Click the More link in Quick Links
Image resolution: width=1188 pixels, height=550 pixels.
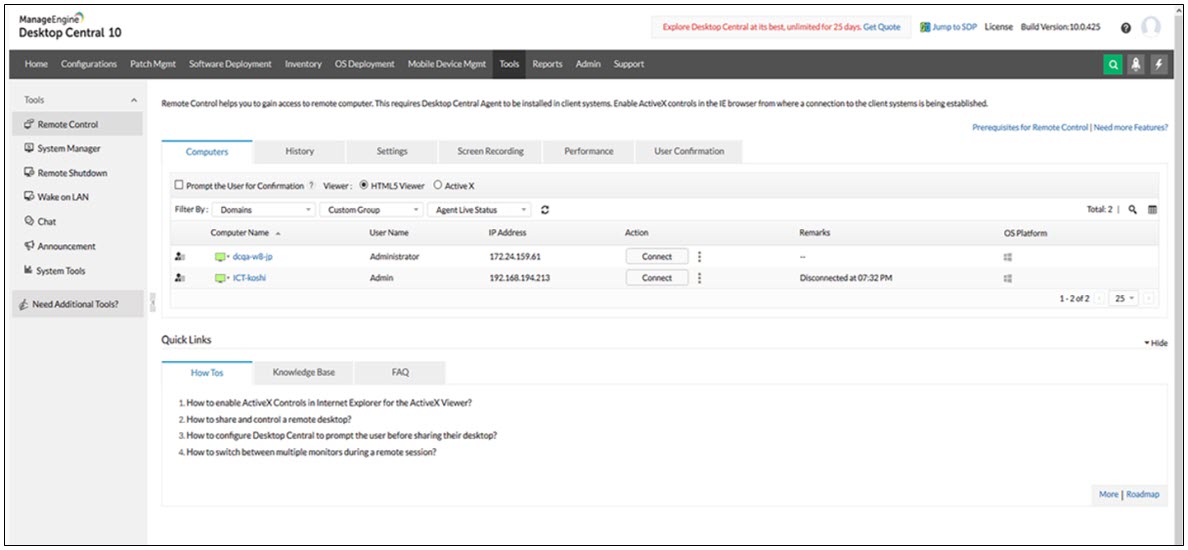click(1108, 494)
